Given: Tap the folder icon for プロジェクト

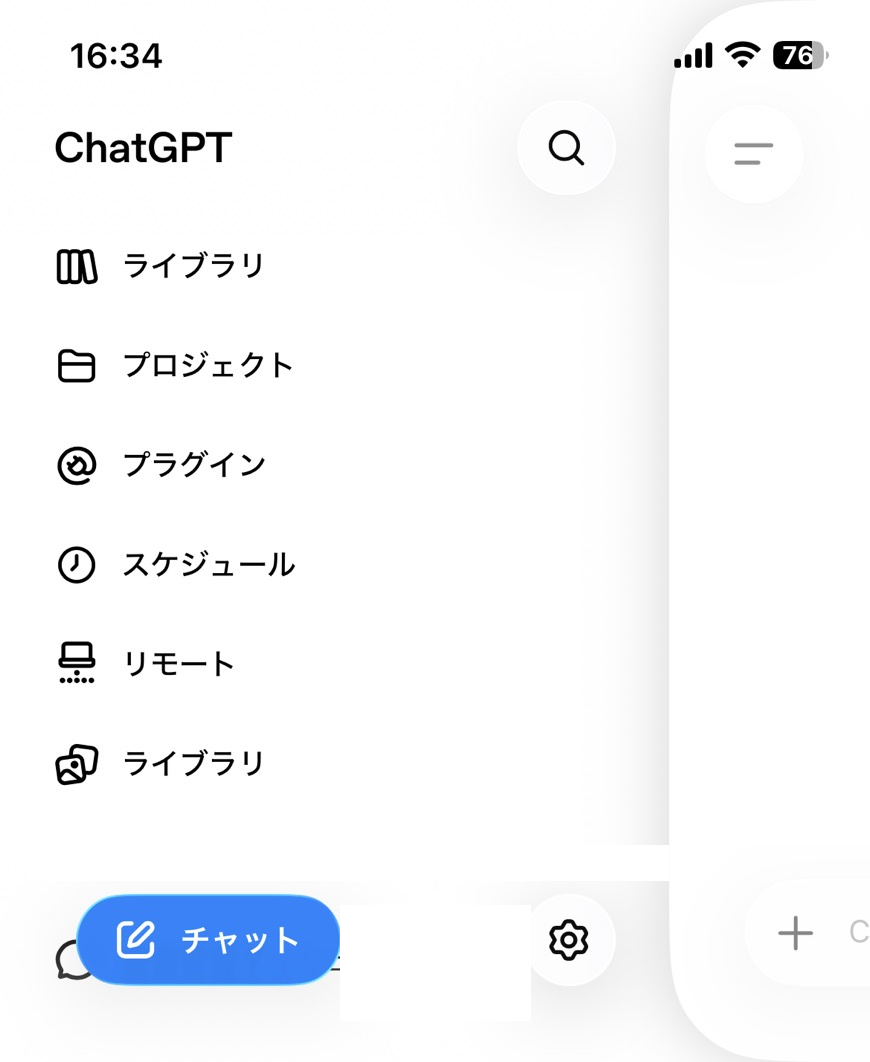Looking at the screenshot, I should (x=77, y=366).
